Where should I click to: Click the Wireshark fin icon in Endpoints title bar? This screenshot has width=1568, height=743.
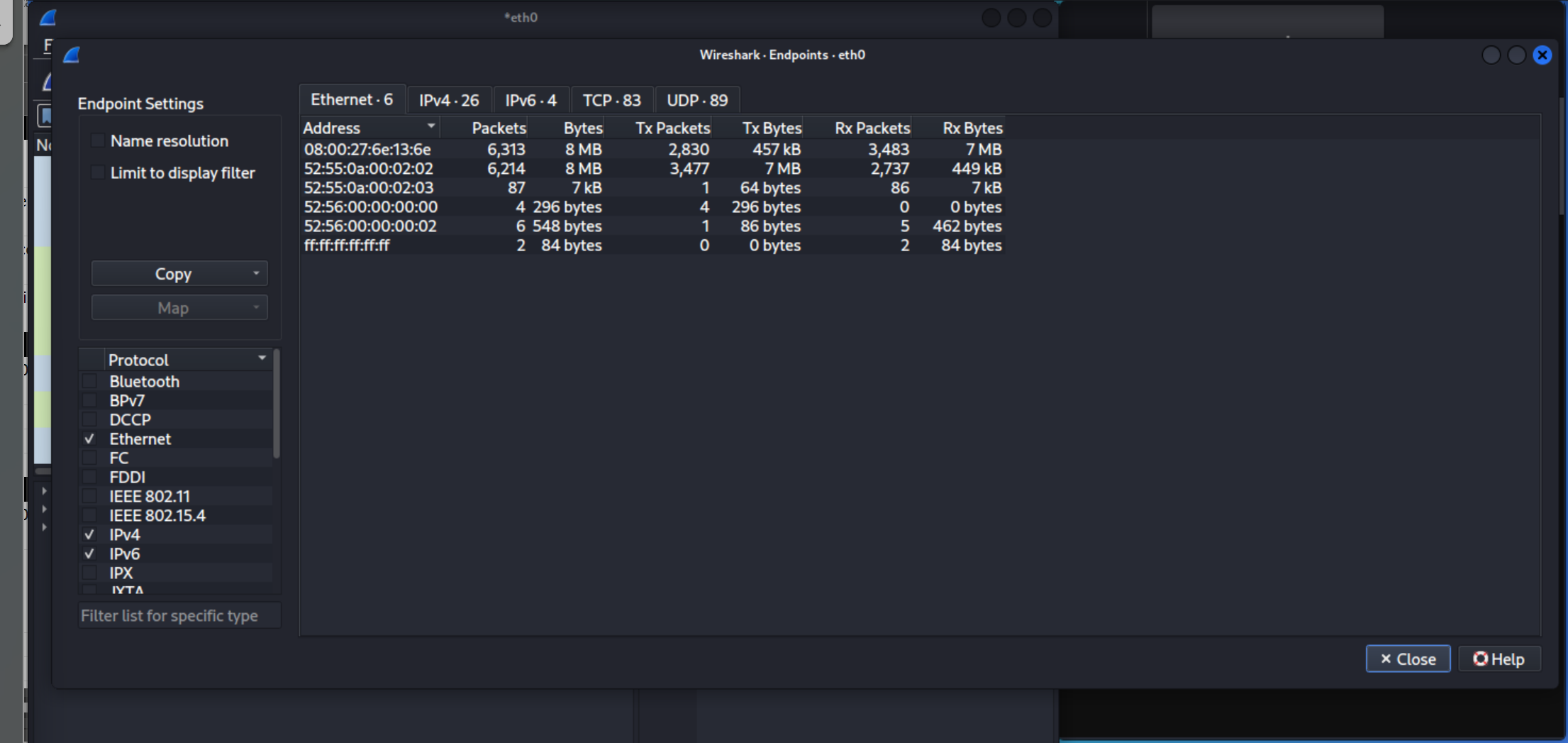(x=72, y=55)
